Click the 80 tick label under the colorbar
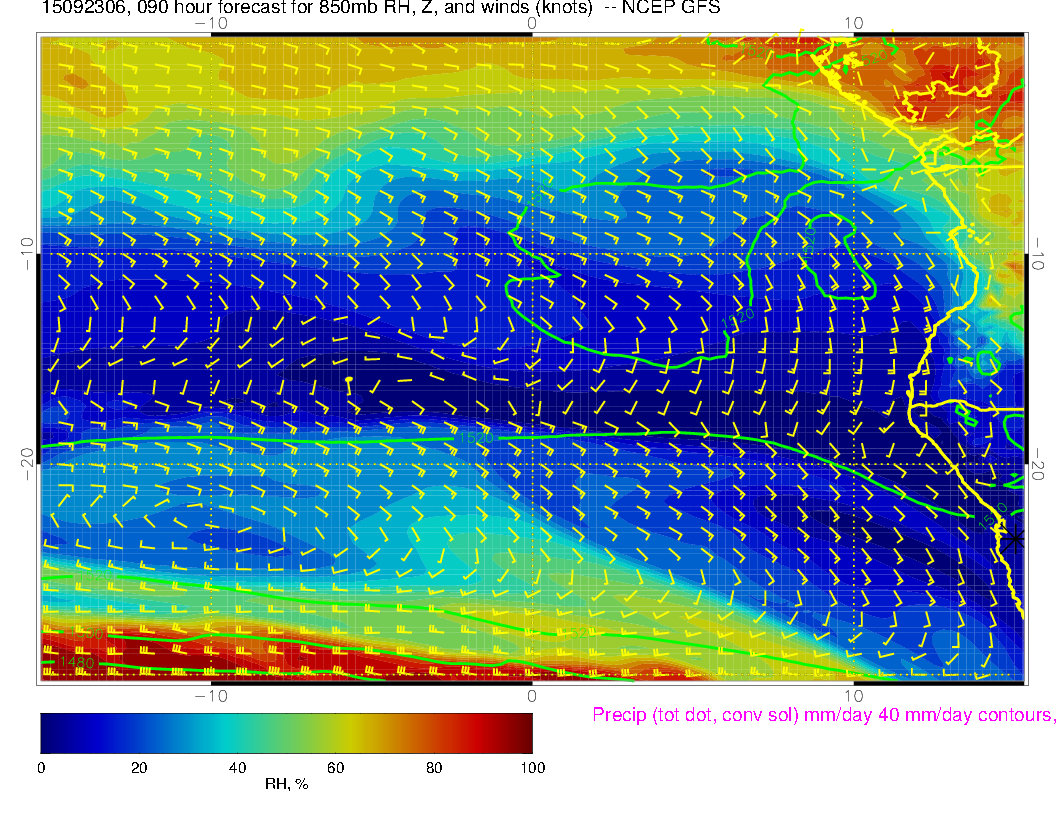 click(434, 767)
